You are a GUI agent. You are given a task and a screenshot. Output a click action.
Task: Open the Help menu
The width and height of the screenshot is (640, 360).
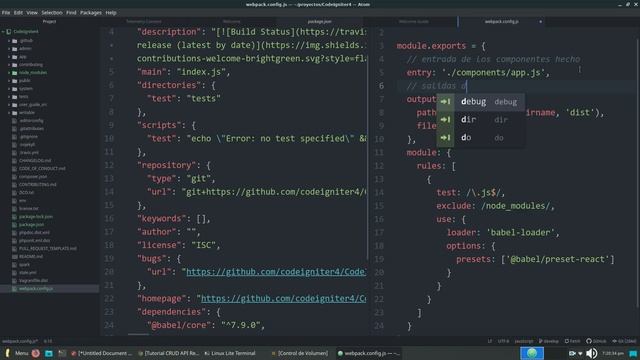pyautogui.click(x=111, y=13)
